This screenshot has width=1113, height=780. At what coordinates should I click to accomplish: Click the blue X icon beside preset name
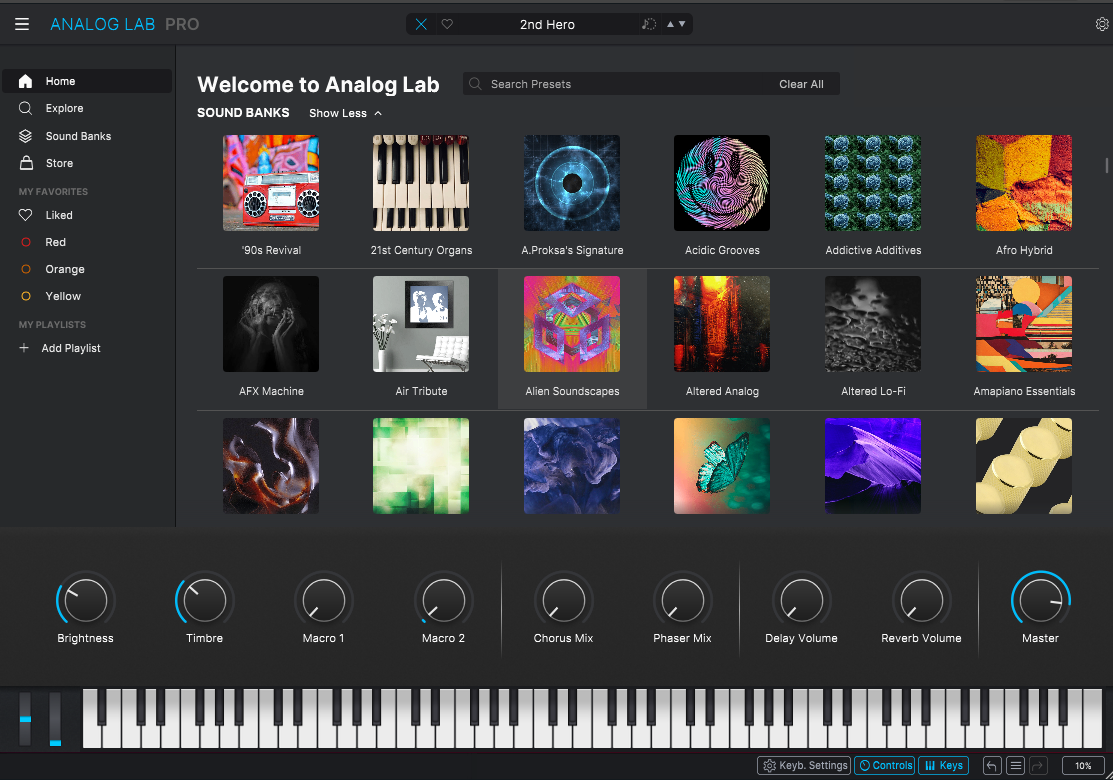(x=421, y=24)
